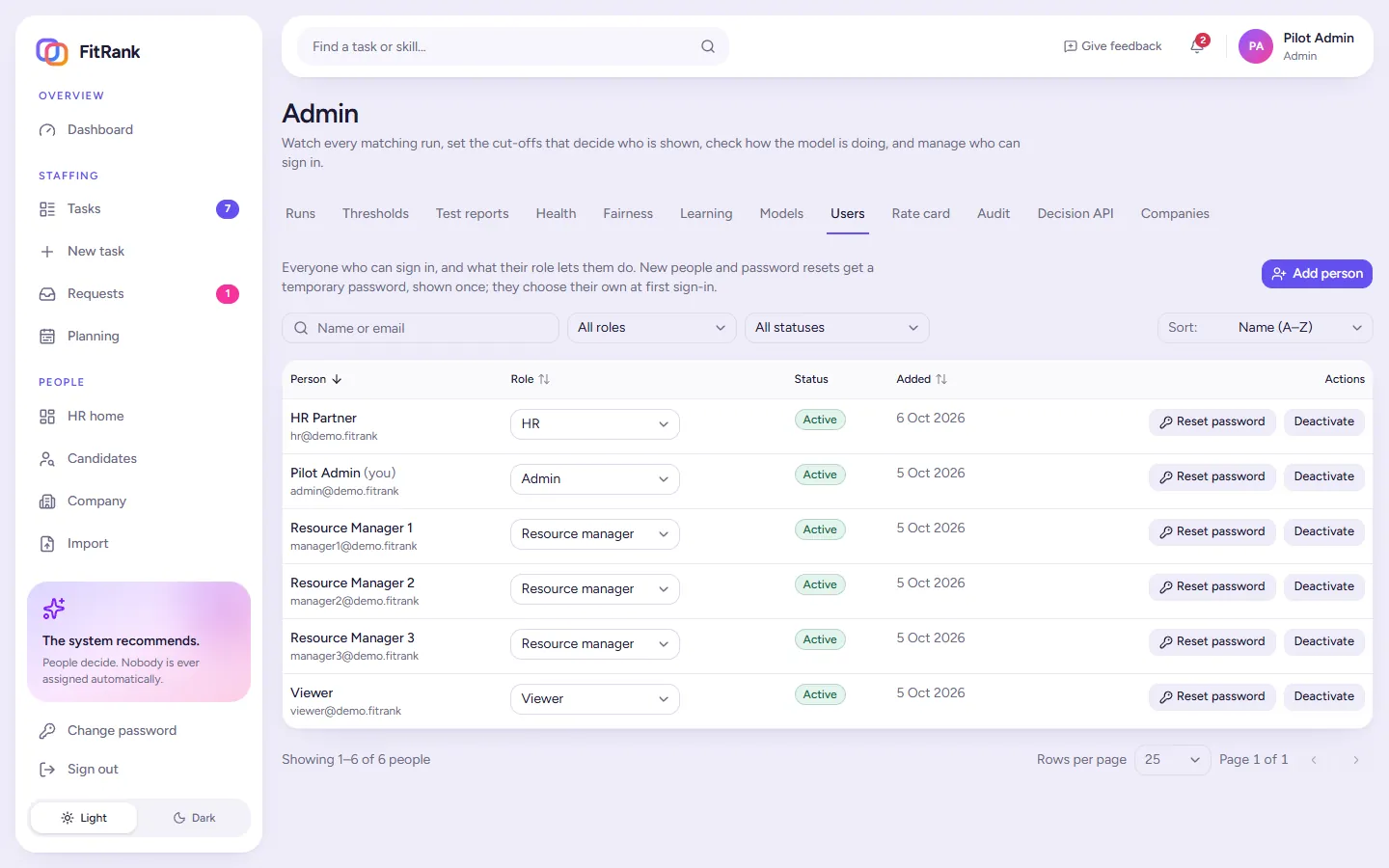Screen dimensions: 1389x868
Task: Deactivate the Resource Manager 3 user
Action: (1323, 641)
